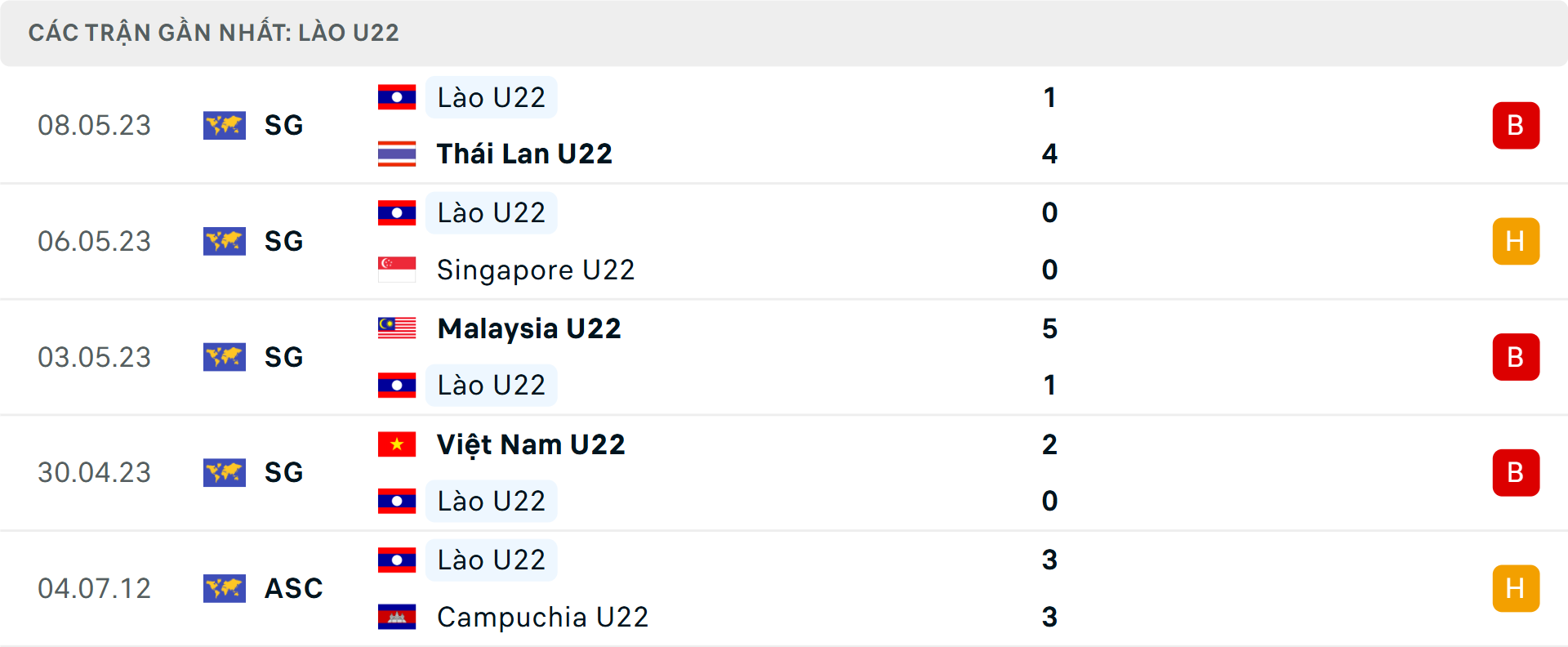Click Laos flag in the 08.05.23 match
Screen dimensions: 1568x647
(x=397, y=97)
